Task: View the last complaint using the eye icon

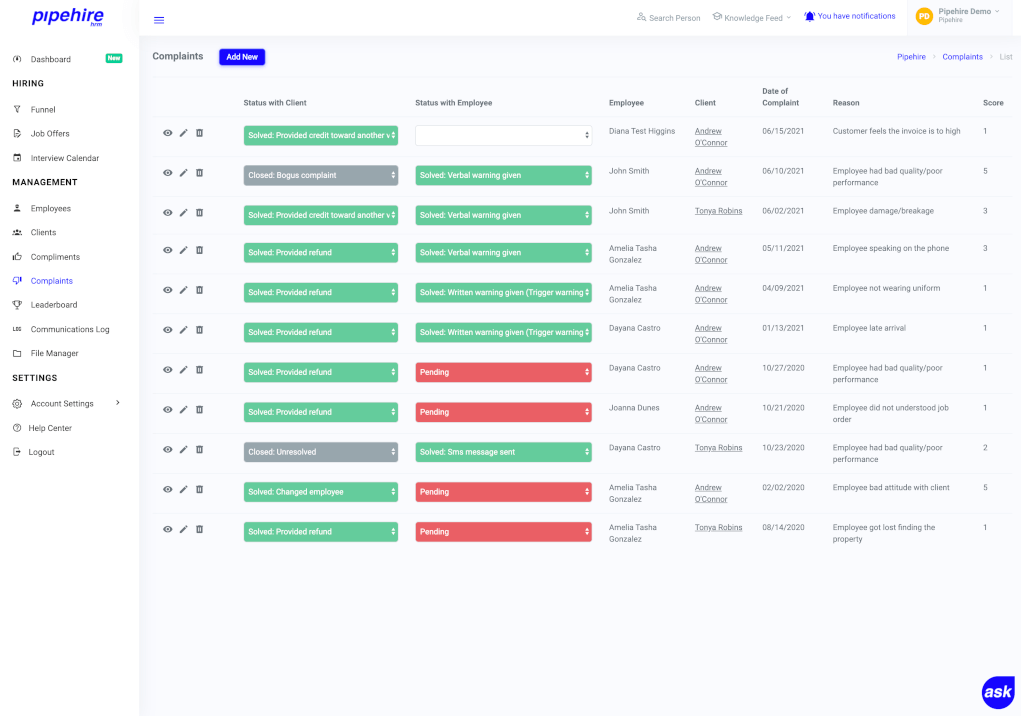Action: pyautogui.click(x=168, y=529)
